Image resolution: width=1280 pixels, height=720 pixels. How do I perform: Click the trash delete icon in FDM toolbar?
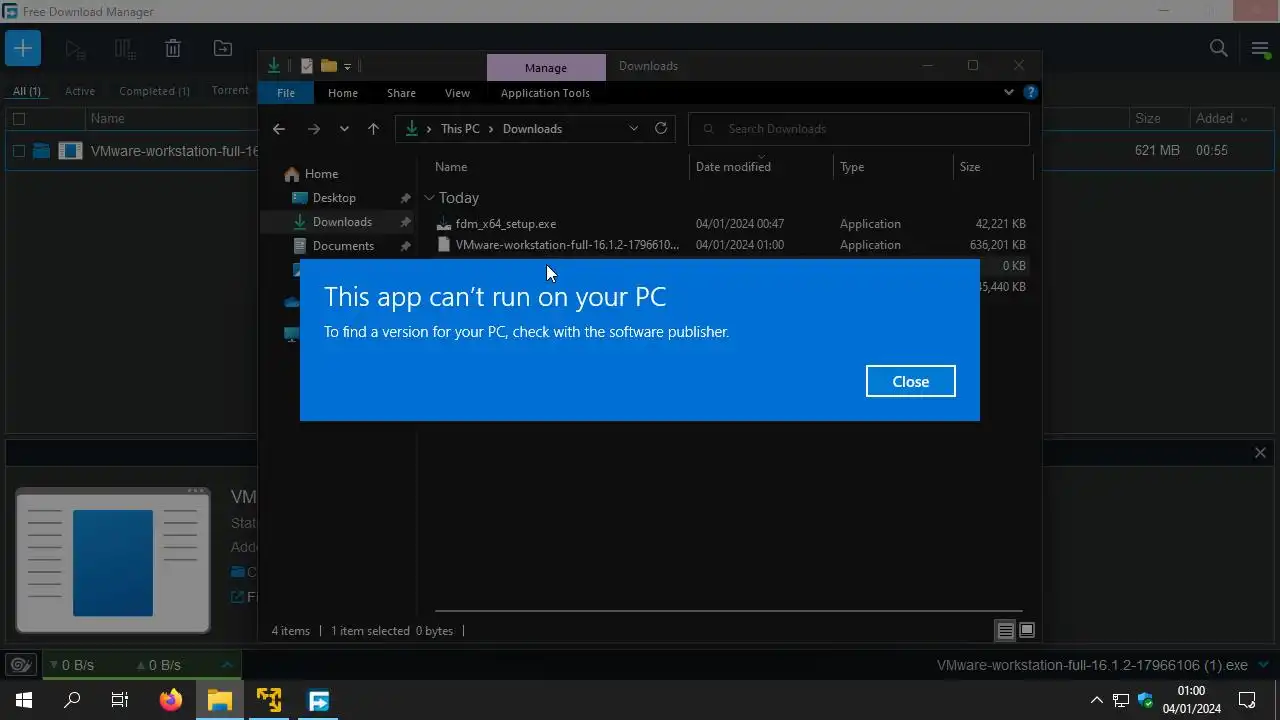(x=173, y=48)
